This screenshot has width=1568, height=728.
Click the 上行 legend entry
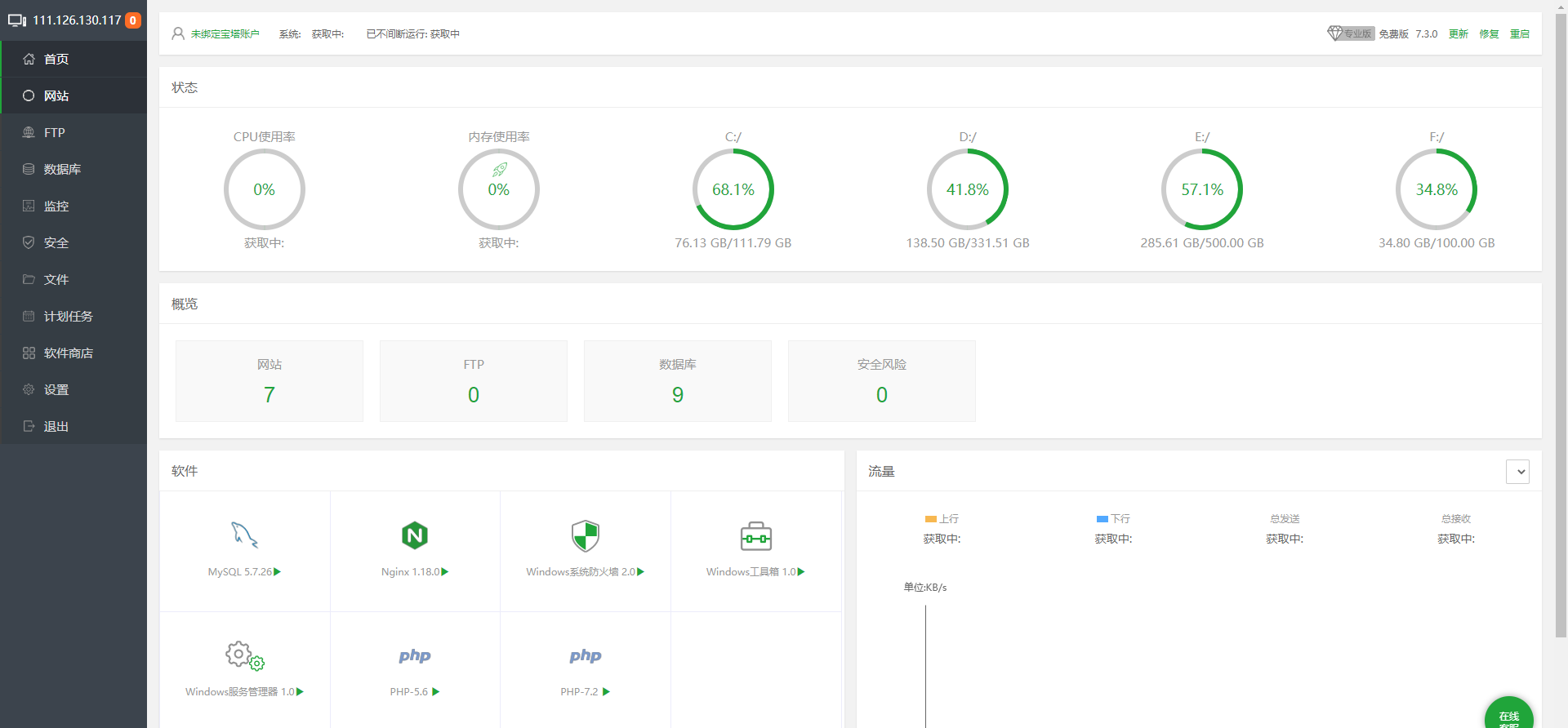[942, 519]
